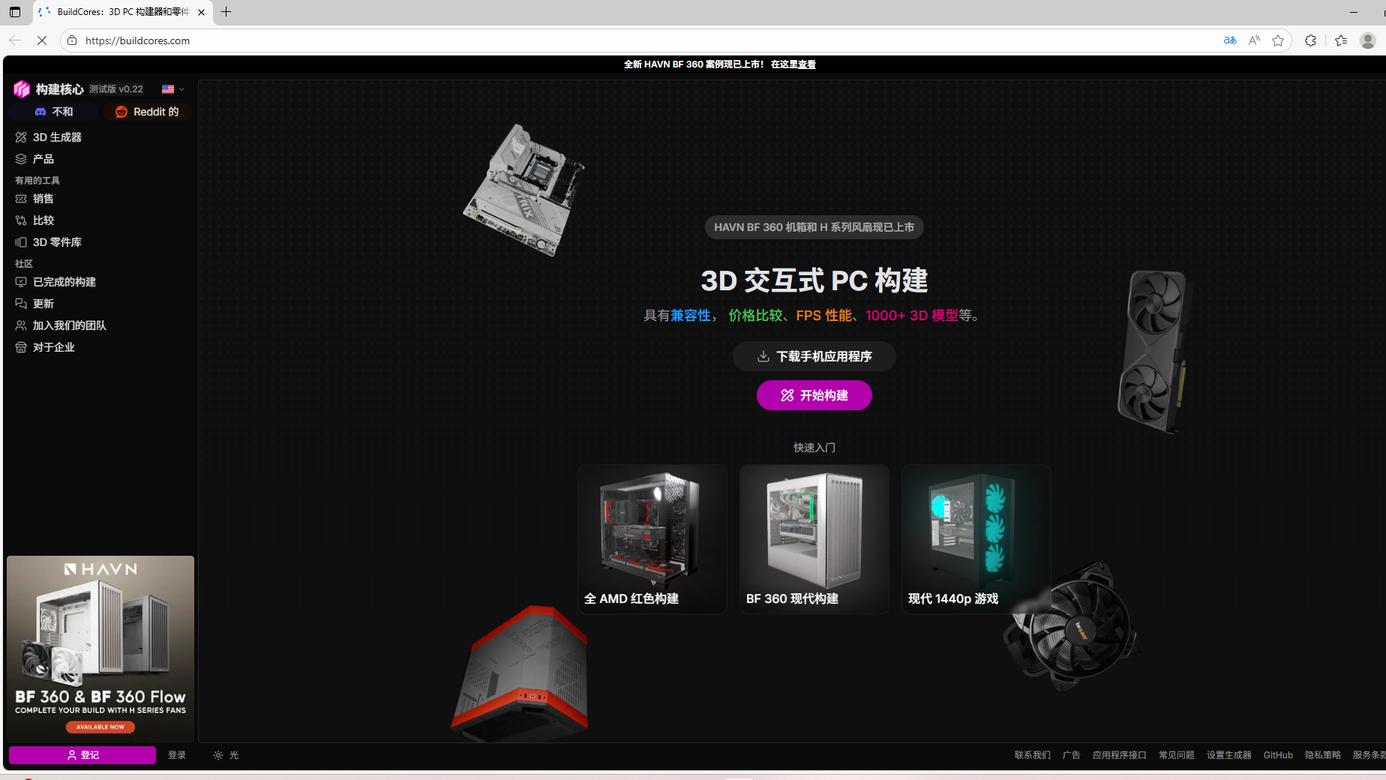Click the address bar URL field
Screen dimensions: 1386x780
[640, 40]
